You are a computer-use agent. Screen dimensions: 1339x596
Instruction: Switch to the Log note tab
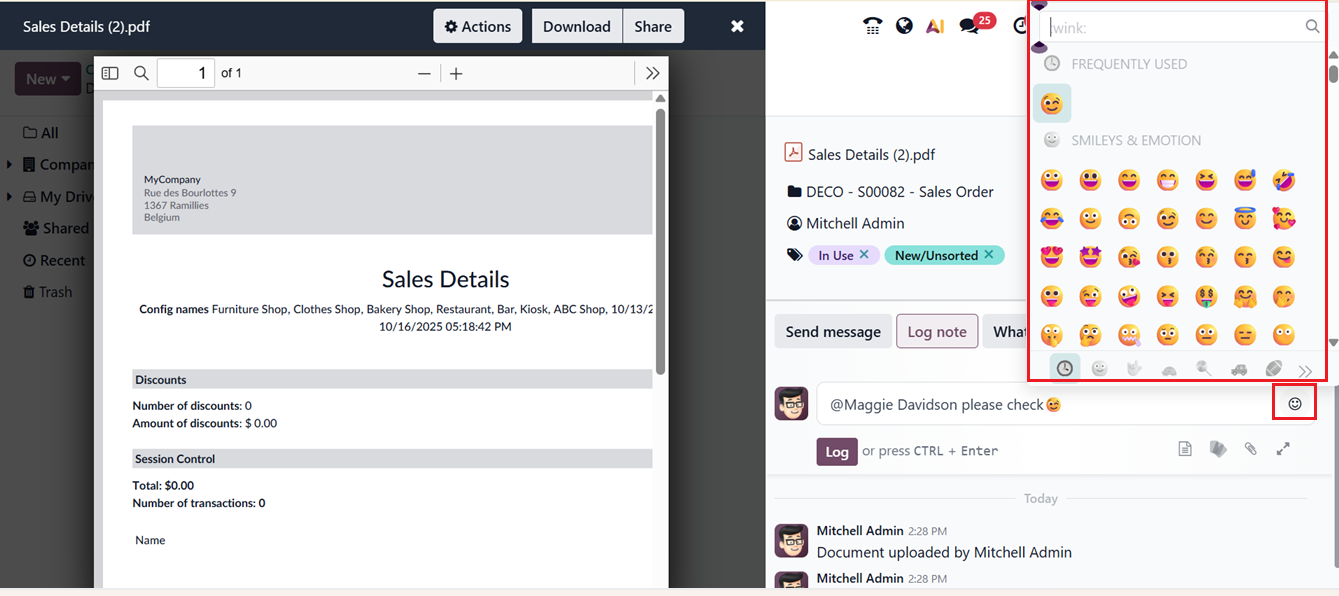coord(937,332)
